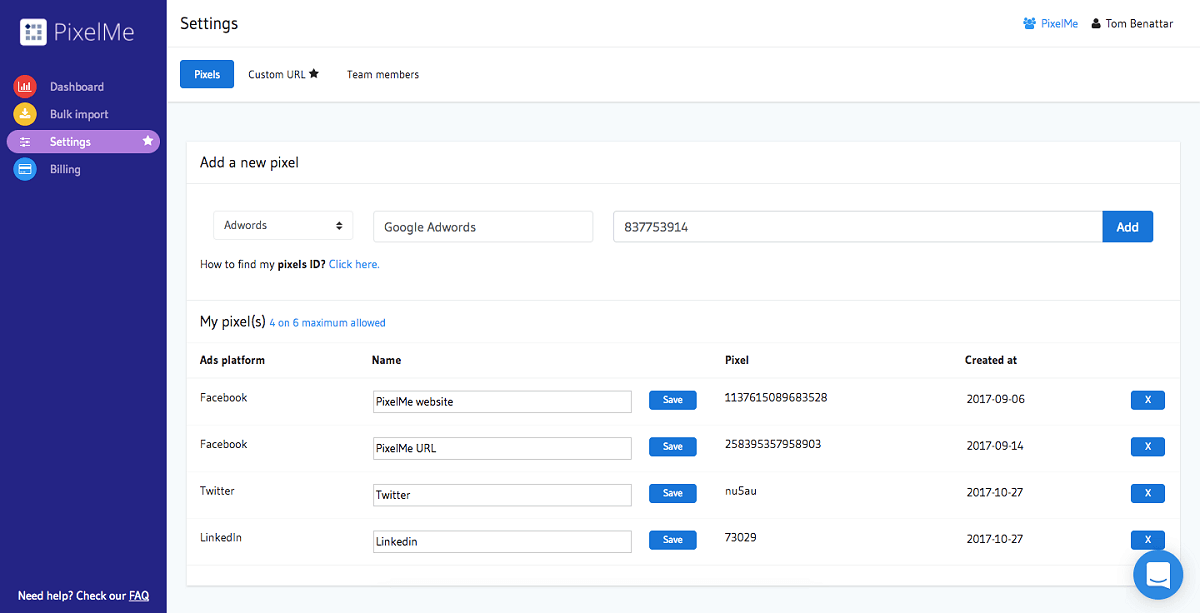The image size is (1200, 613).
Task: Click the 'Name' column header
Action: (x=386, y=360)
